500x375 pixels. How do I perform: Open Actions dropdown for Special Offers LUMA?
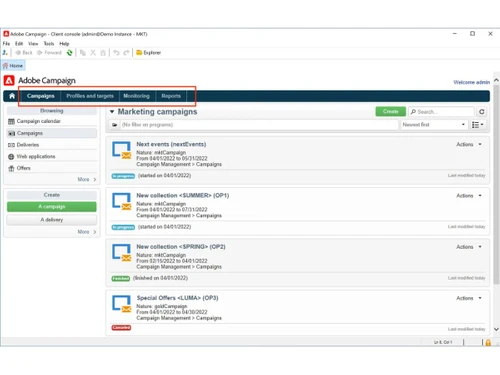469,298
